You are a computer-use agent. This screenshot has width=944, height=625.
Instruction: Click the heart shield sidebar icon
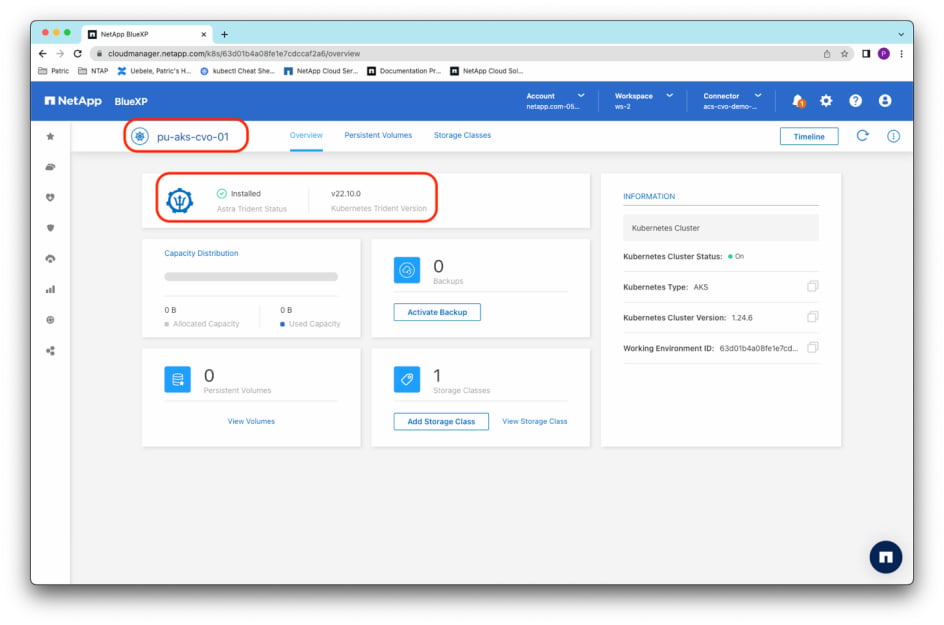tap(51, 197)
